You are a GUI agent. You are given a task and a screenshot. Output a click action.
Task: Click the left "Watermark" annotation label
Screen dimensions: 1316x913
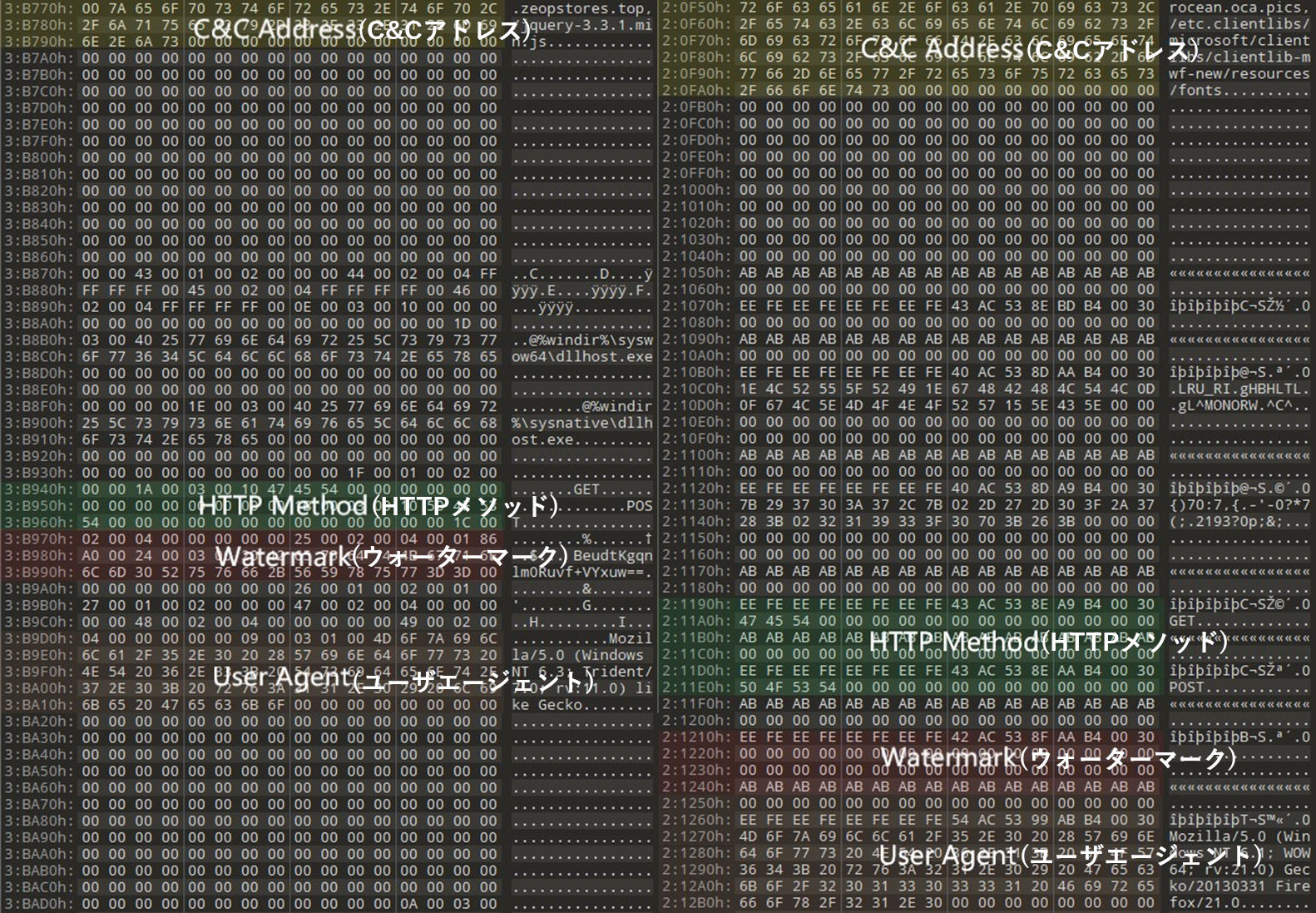392,556
